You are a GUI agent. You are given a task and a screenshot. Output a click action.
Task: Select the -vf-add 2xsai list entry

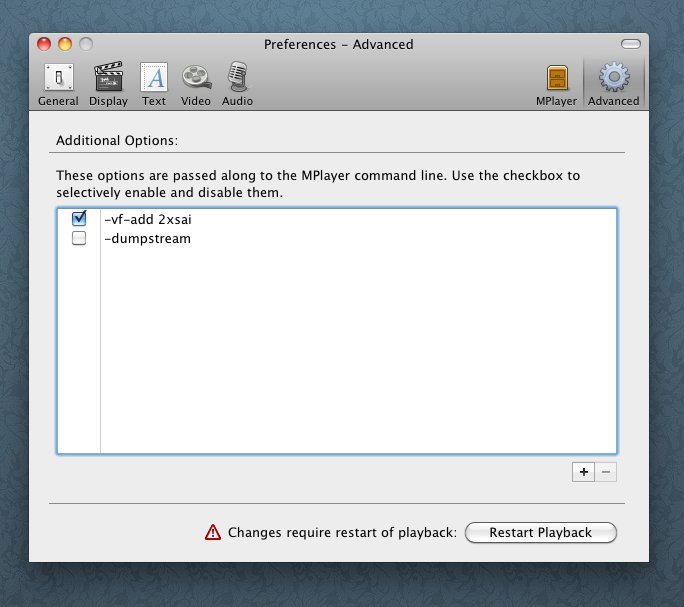tap(147, 219)
